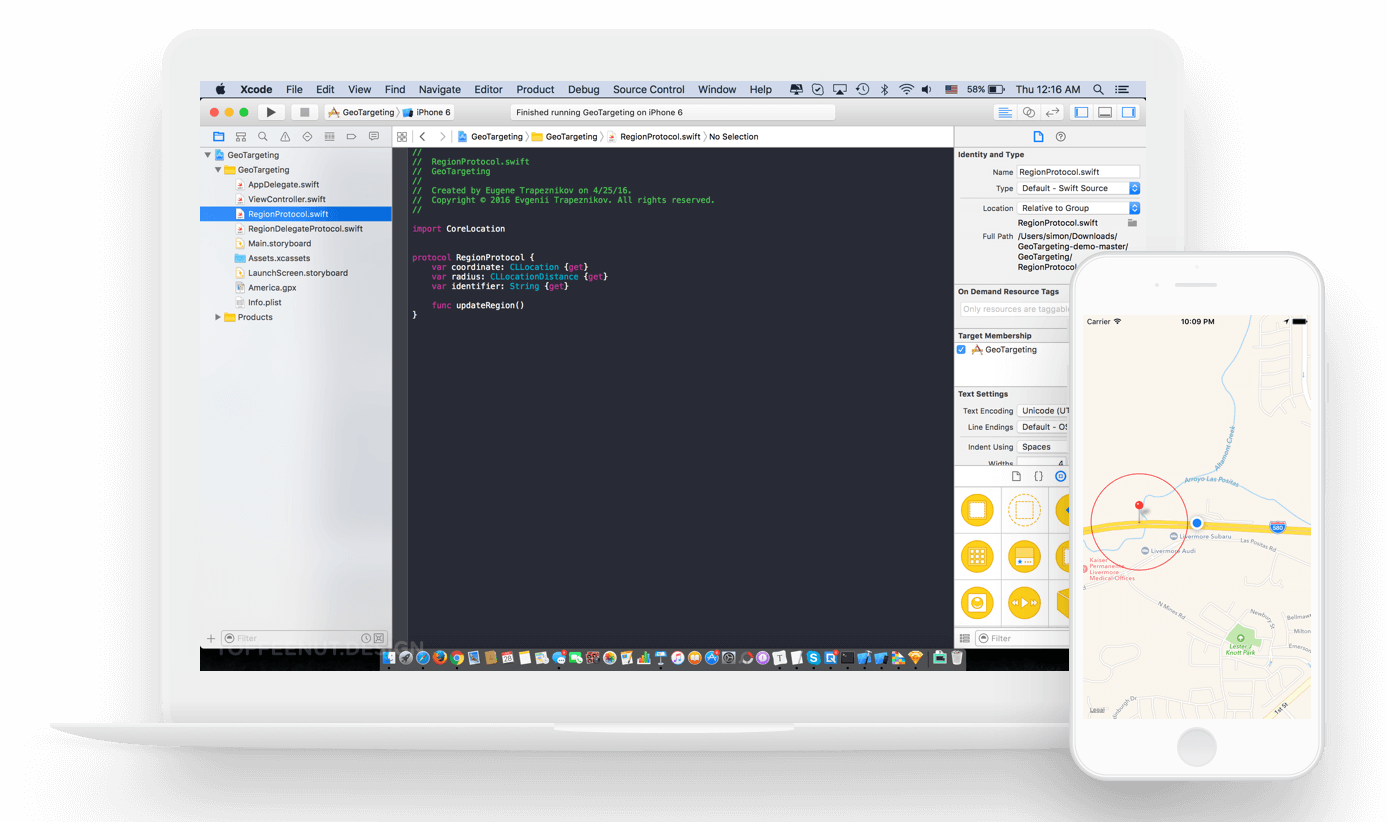This screenshot has height=822, width=1387.
Task: Open the Quick Help inspector icon
Action: (x=1061, y=137)
